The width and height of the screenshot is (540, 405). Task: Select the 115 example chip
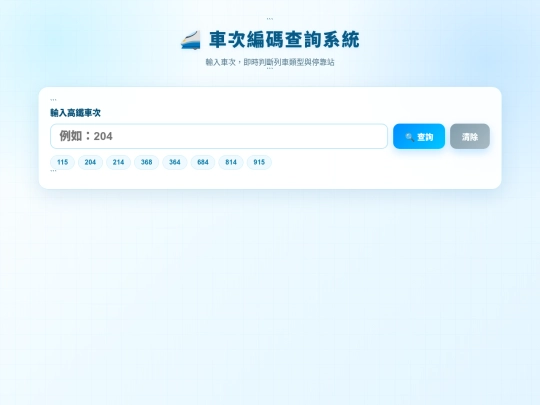[x=62, y=162]
